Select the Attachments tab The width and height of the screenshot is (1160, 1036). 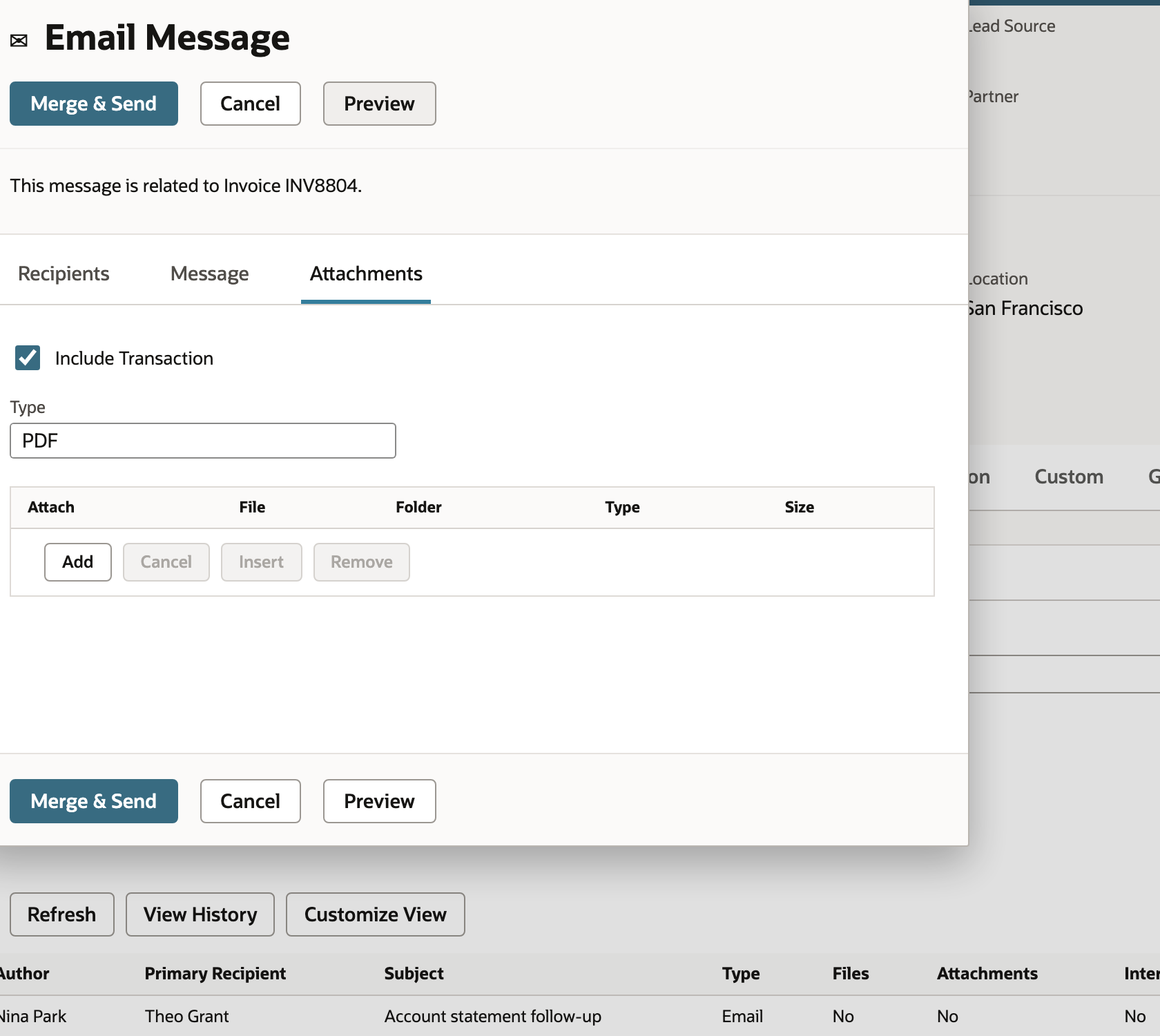coord(366,274)
